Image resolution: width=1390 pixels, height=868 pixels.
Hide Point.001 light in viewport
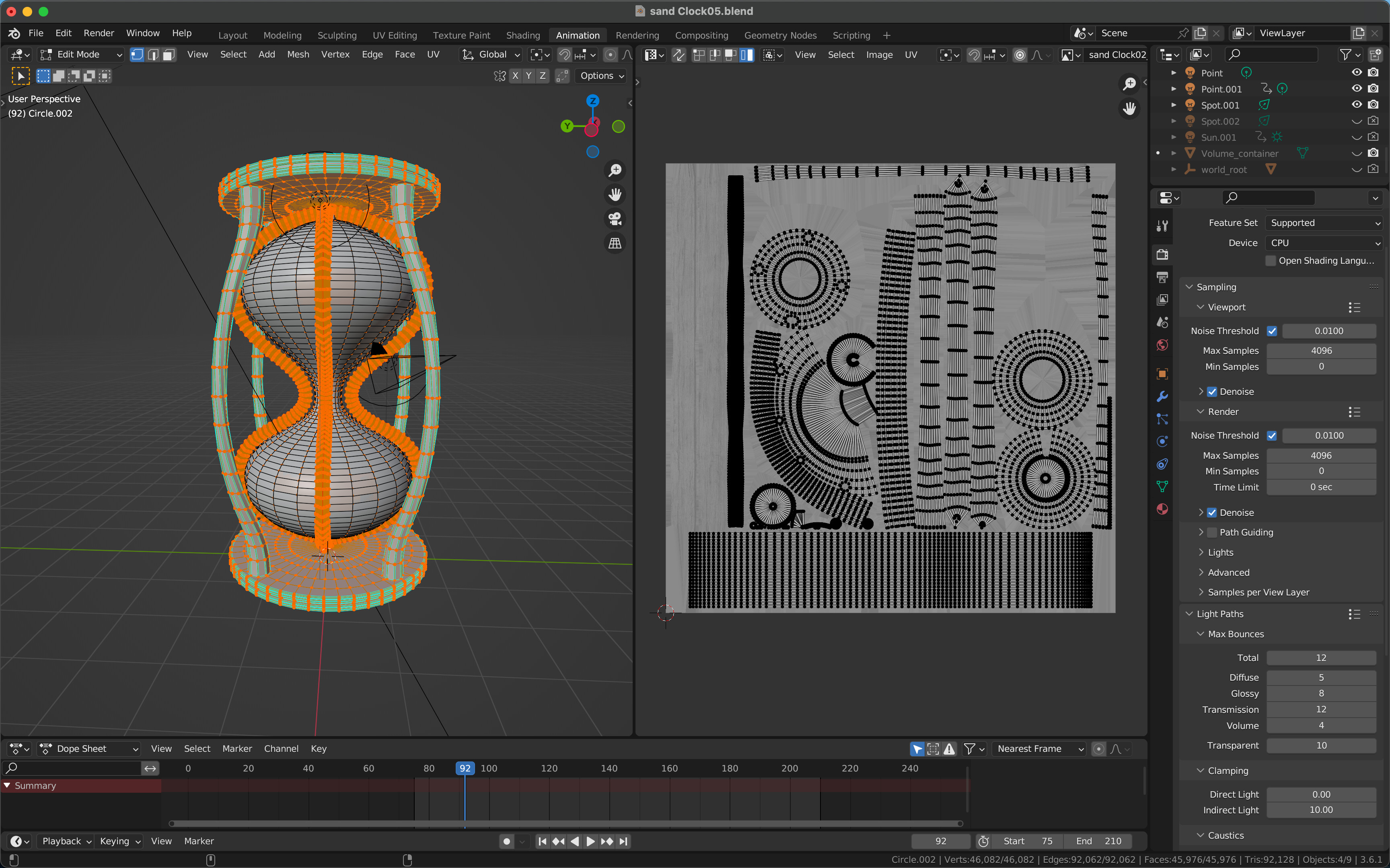tap(1356, 88)
